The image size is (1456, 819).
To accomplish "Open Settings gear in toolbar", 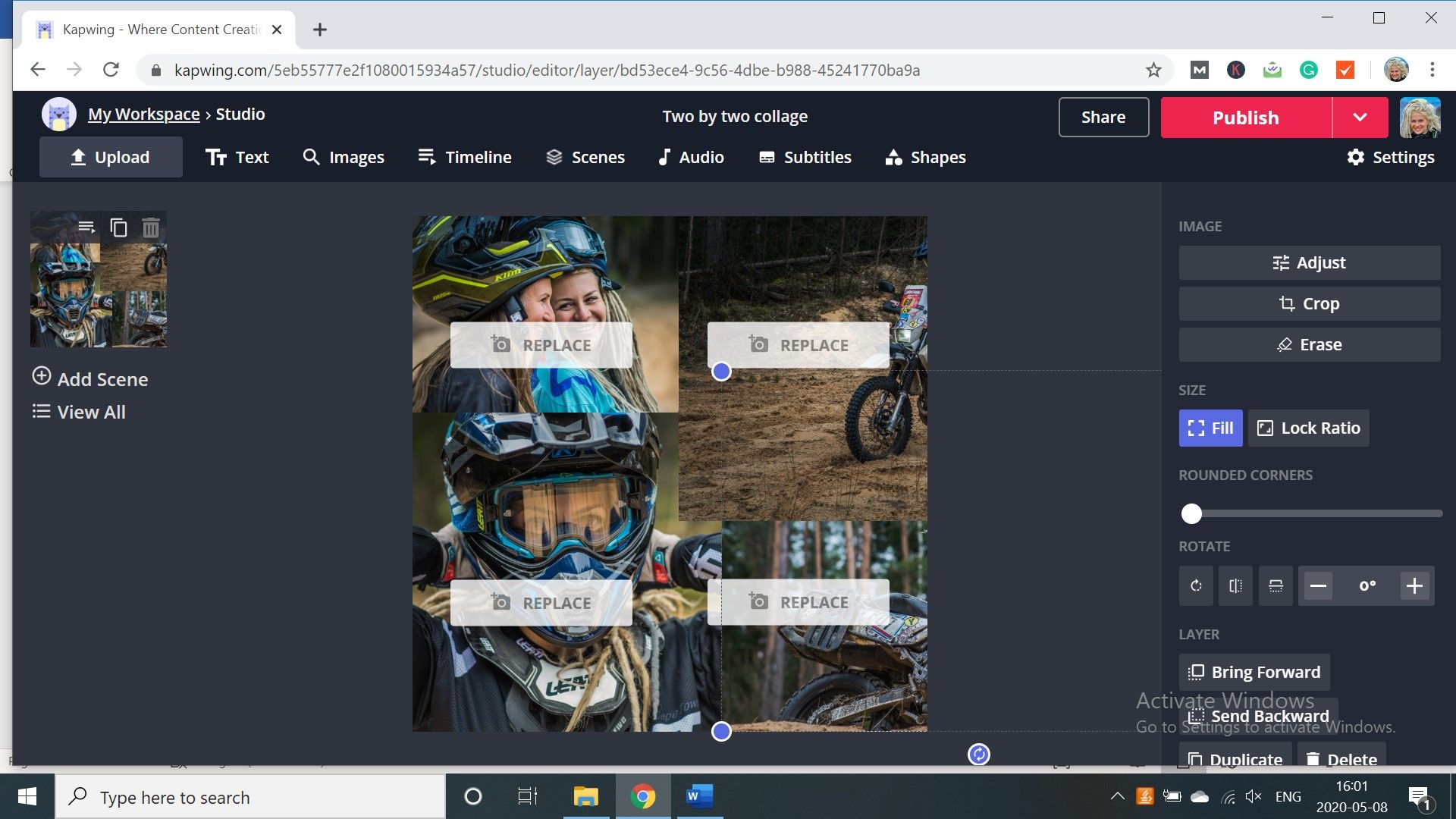I will point(1390,157).
